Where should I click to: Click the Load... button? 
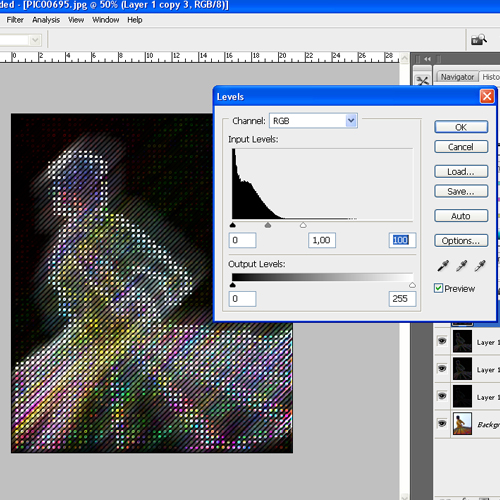[461, 171]
